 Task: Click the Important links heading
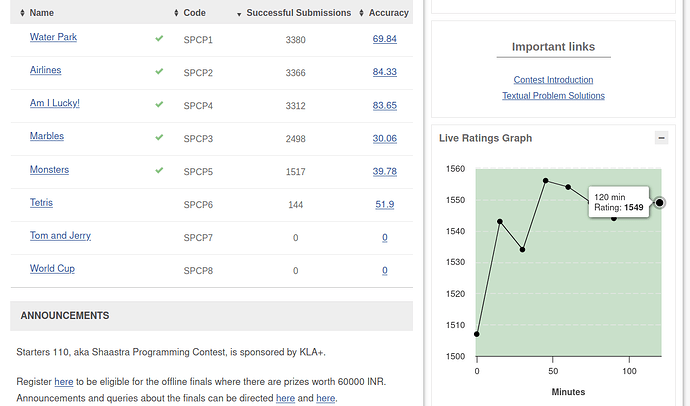click(x=553, y=47)
